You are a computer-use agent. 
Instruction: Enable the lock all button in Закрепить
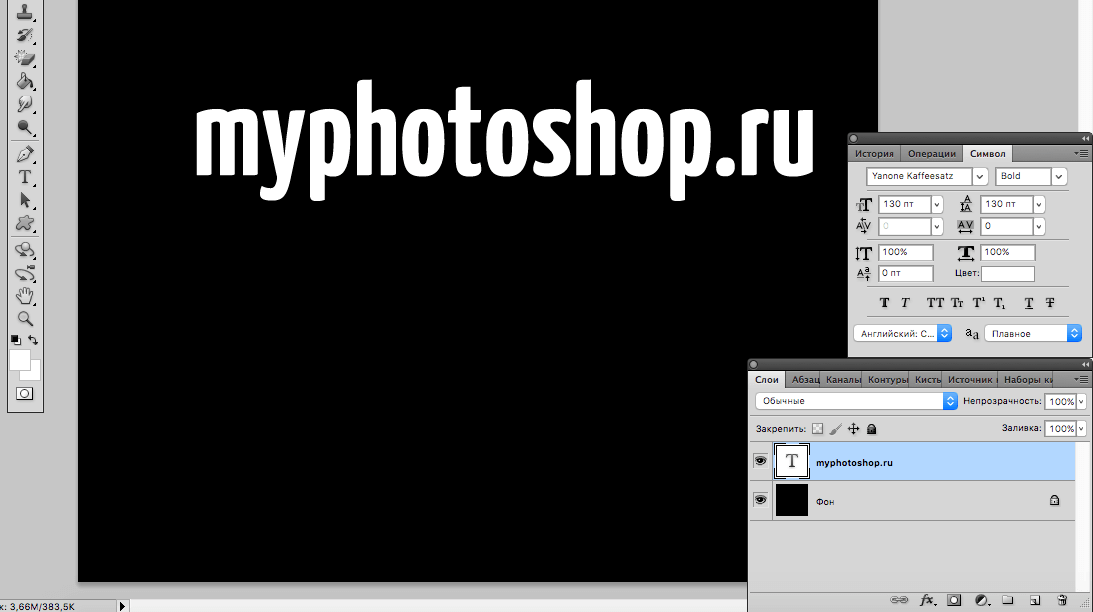pyautogui.click(x=871, y=429)
